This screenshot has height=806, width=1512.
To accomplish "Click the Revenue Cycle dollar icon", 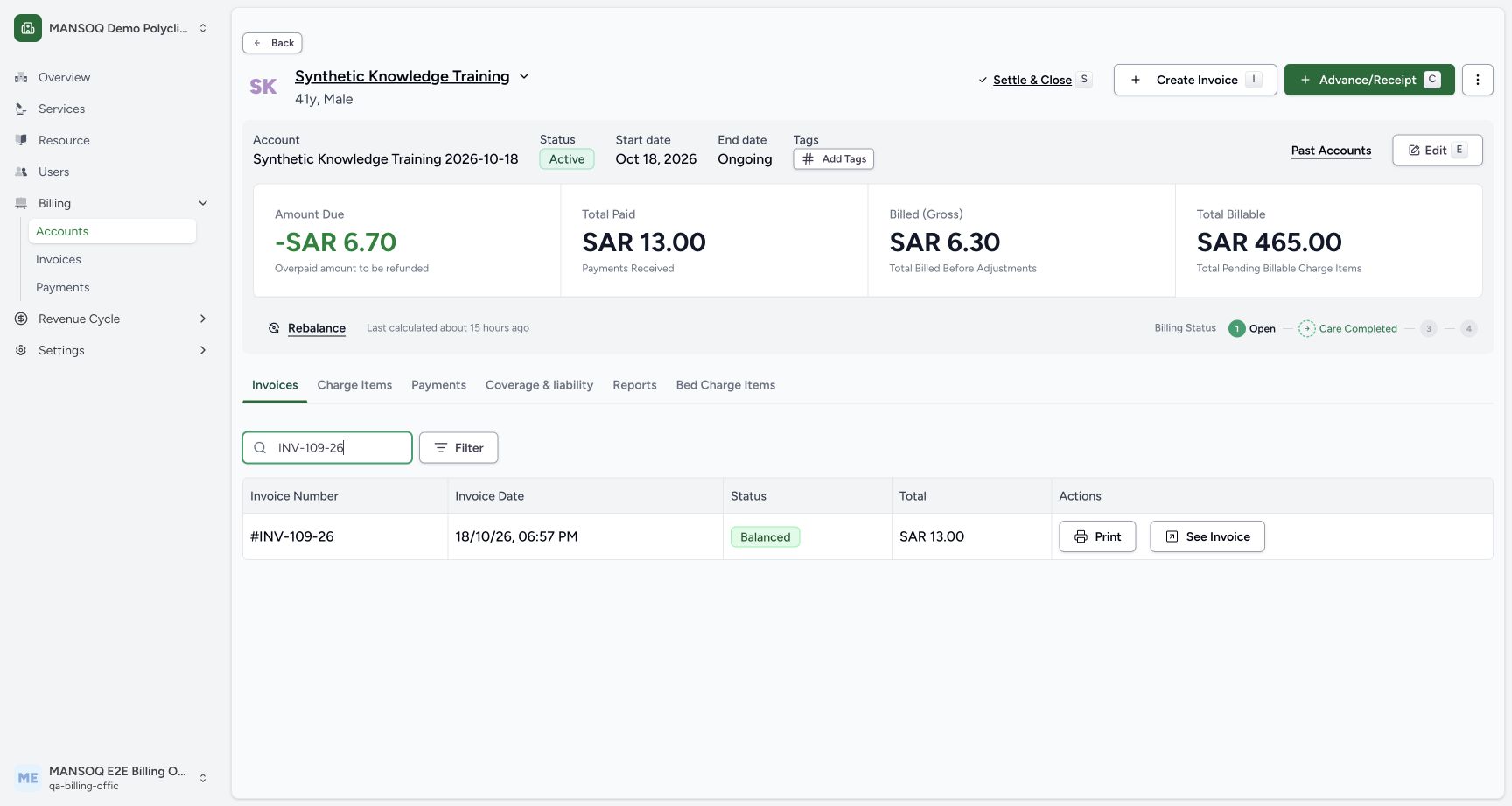I will click(21, 319).
